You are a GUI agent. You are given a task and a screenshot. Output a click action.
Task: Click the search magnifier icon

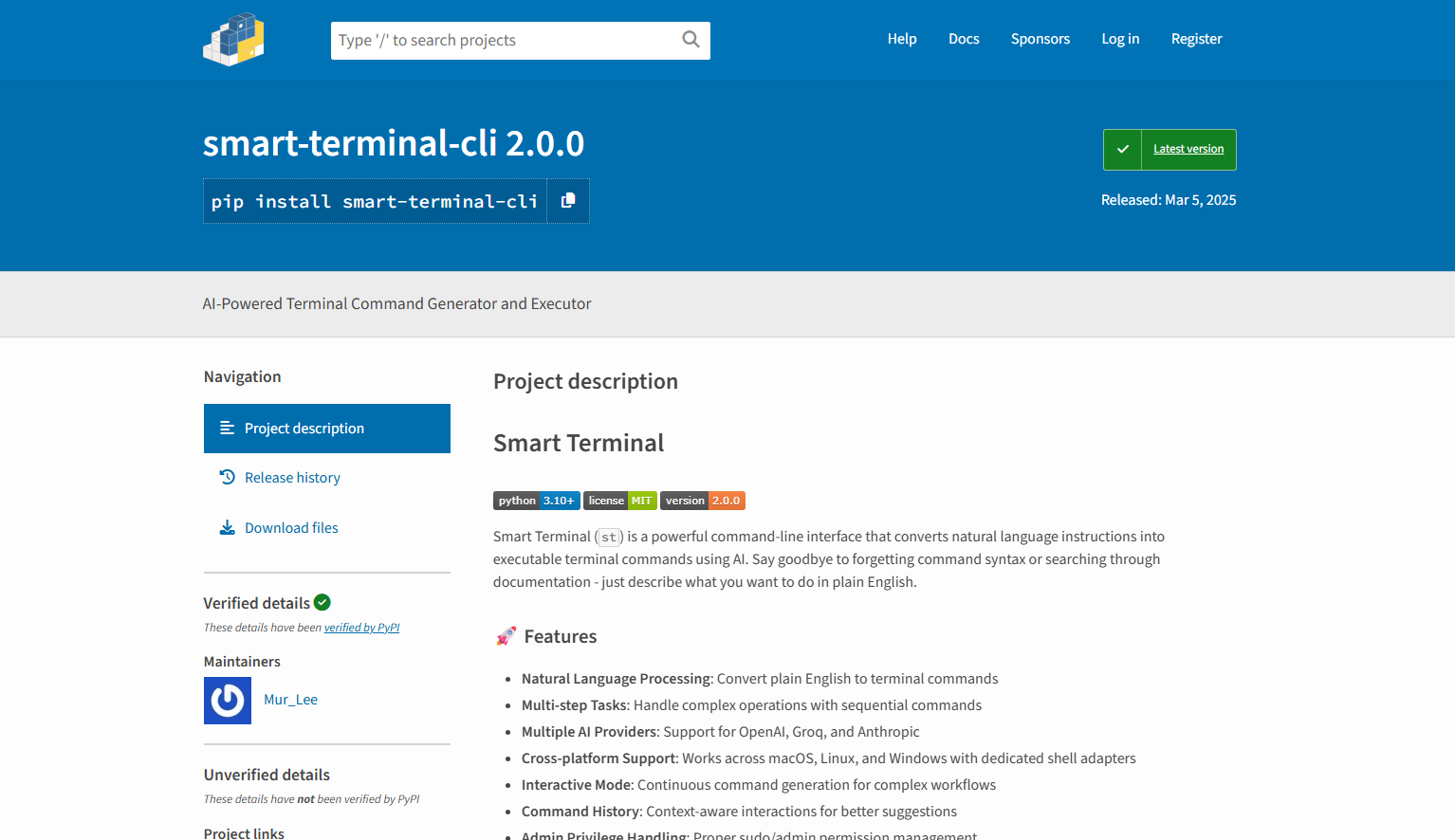coord(690,40)
